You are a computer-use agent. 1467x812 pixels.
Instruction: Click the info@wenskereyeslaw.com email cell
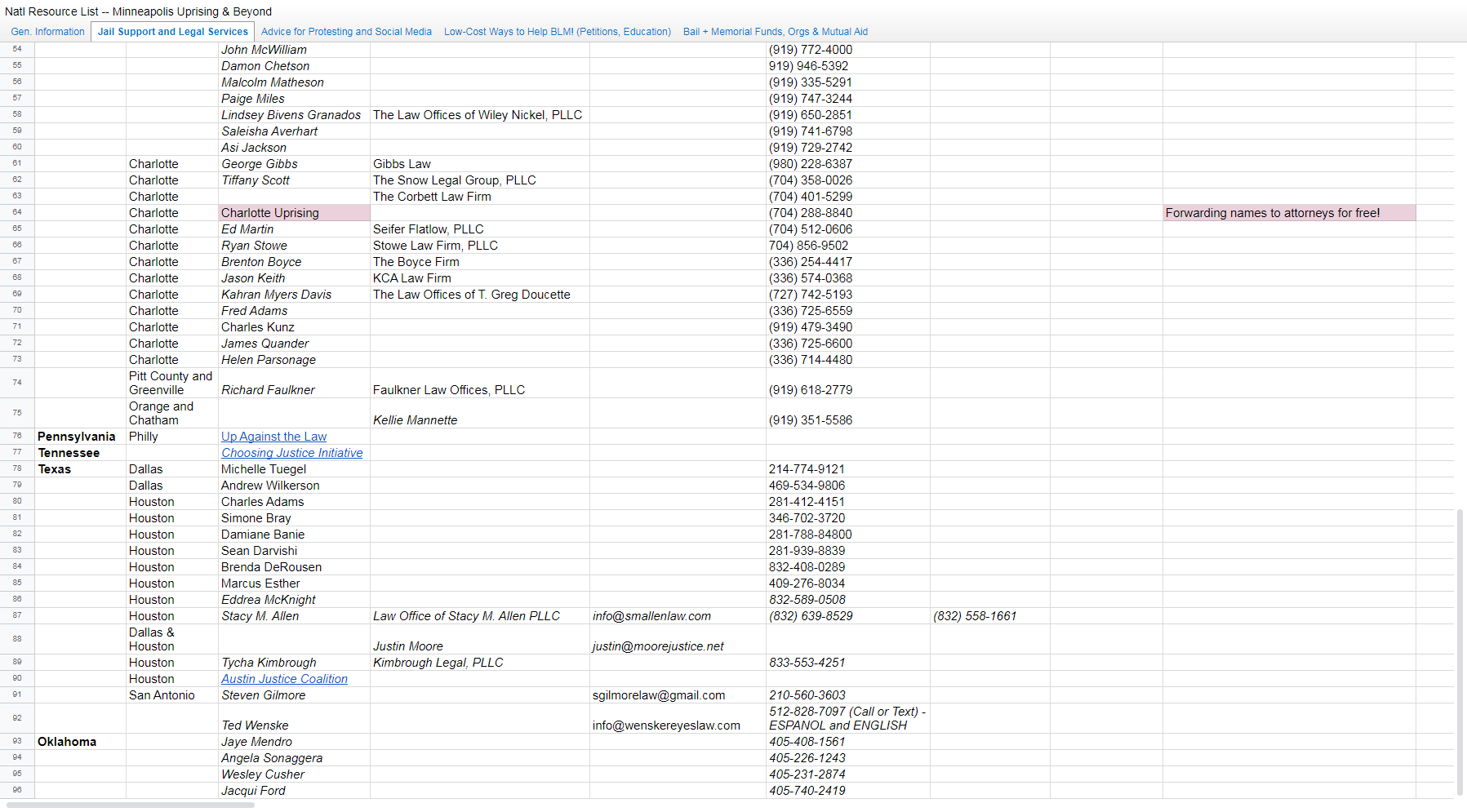(678, 718)
